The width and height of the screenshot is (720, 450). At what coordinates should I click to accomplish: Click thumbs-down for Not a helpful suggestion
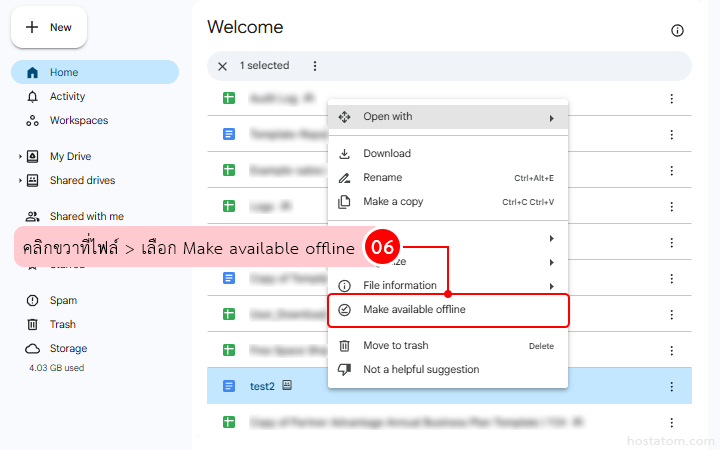[344, 370]
